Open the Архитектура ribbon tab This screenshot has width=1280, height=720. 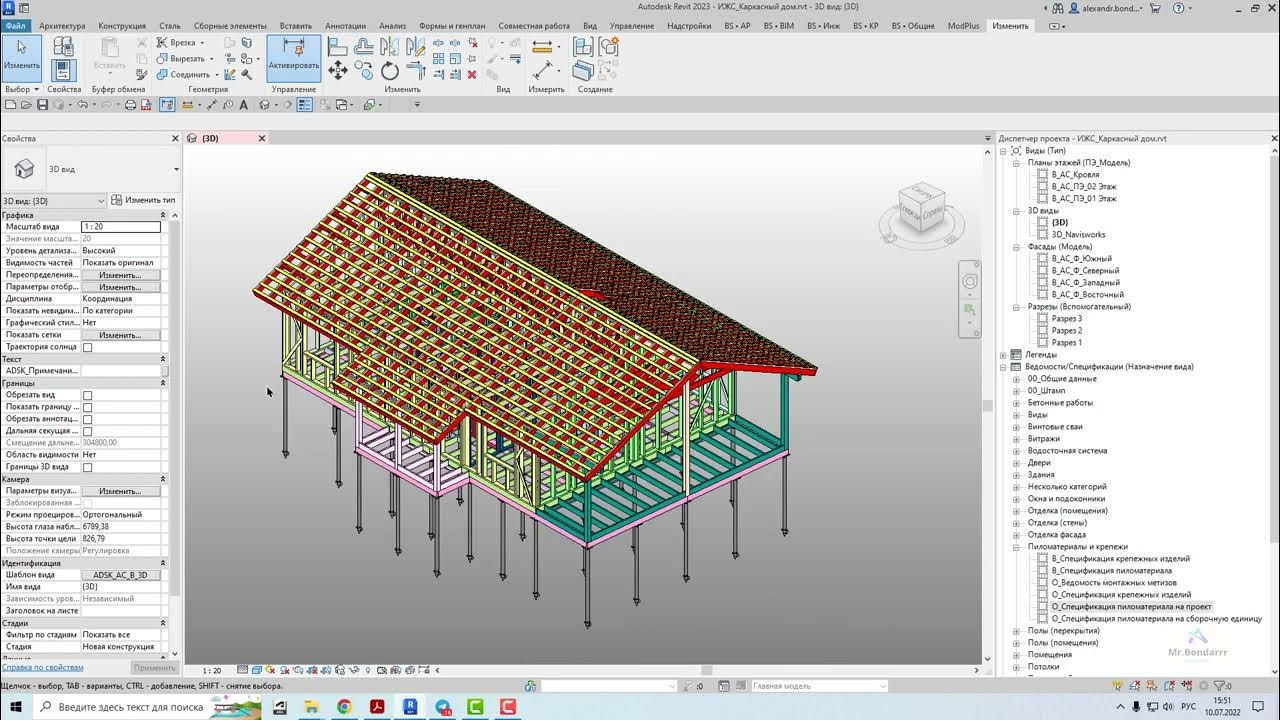tap(64, 26)
